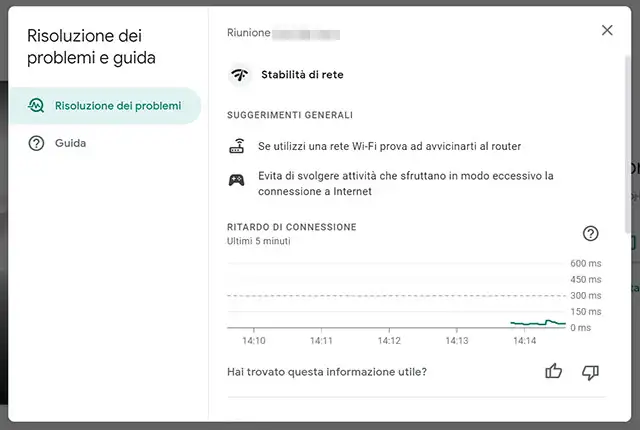This screenshot has width=640, height=430.
Task: Click the Stabilità di rete heading
Action: coord(302,75)
